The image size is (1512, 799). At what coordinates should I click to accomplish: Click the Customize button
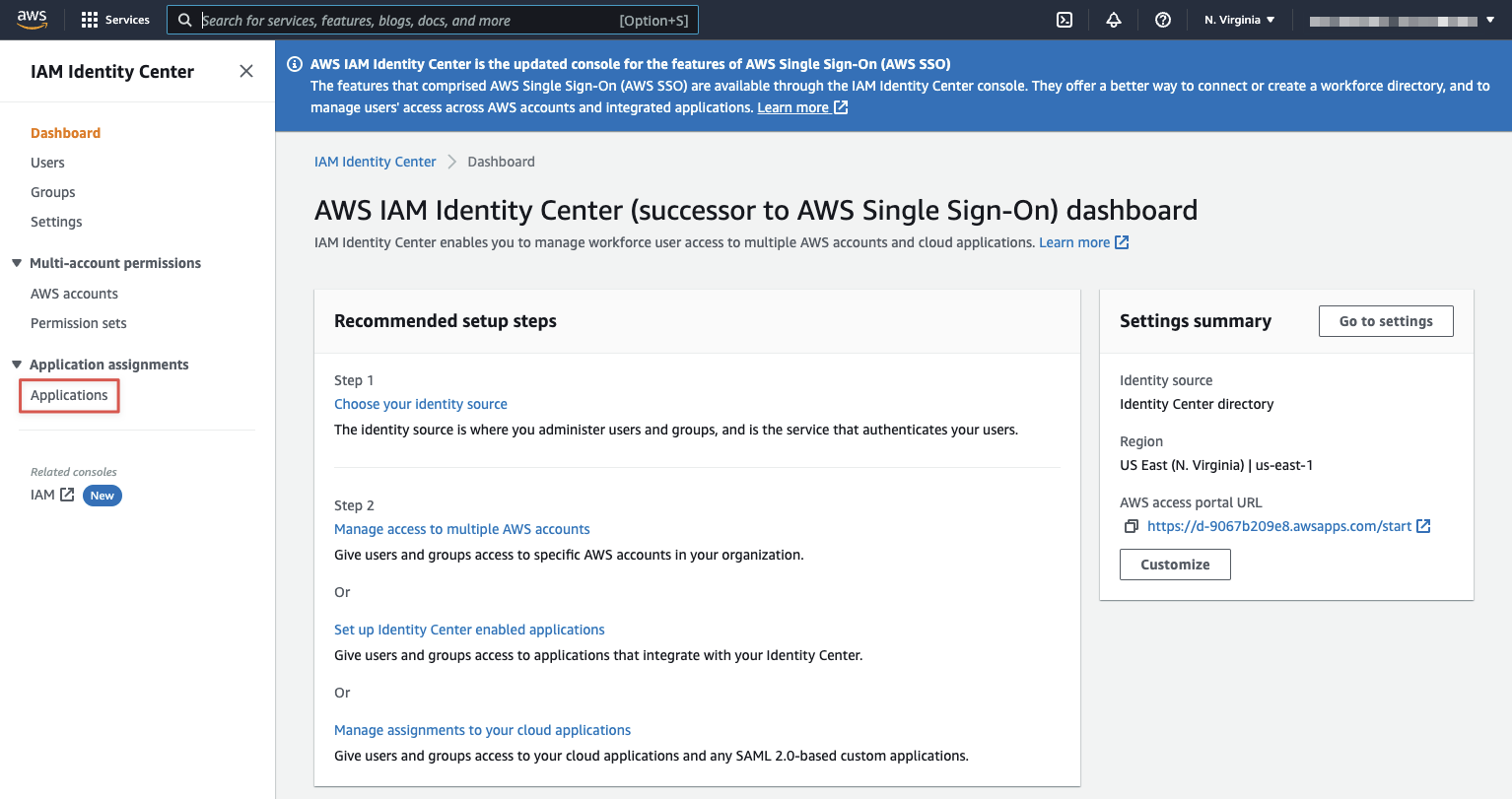point(1175,565)
